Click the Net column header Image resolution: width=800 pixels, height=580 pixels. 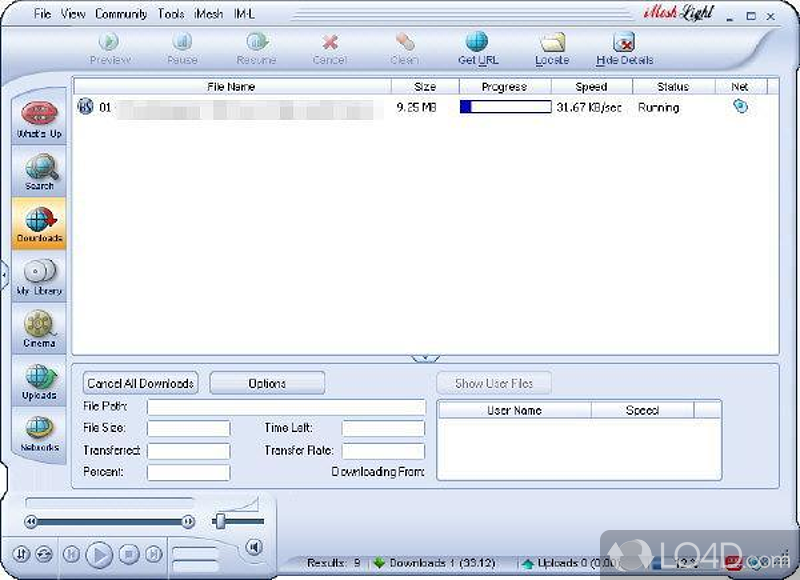tap(740, 87)
